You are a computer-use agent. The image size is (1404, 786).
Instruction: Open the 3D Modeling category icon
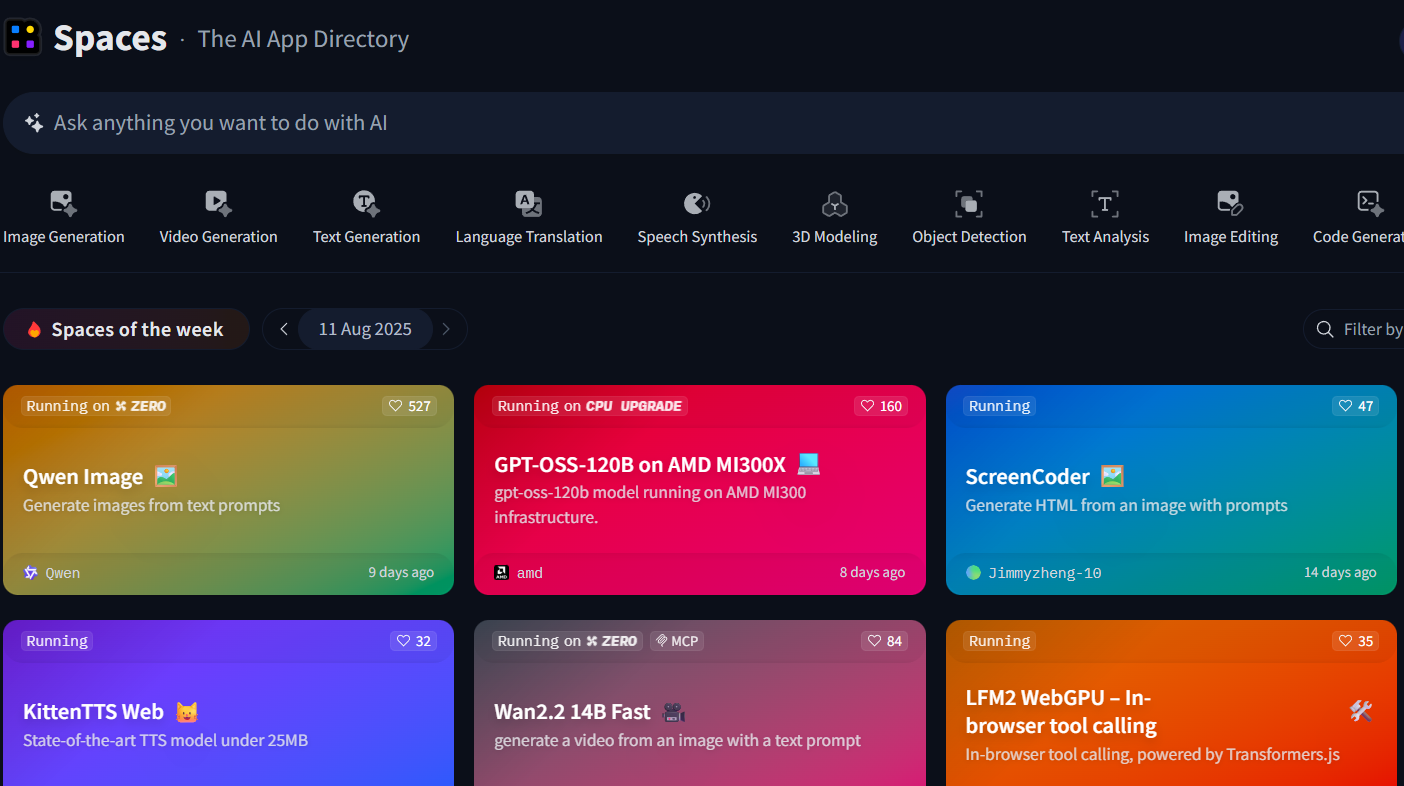[834, 204]
